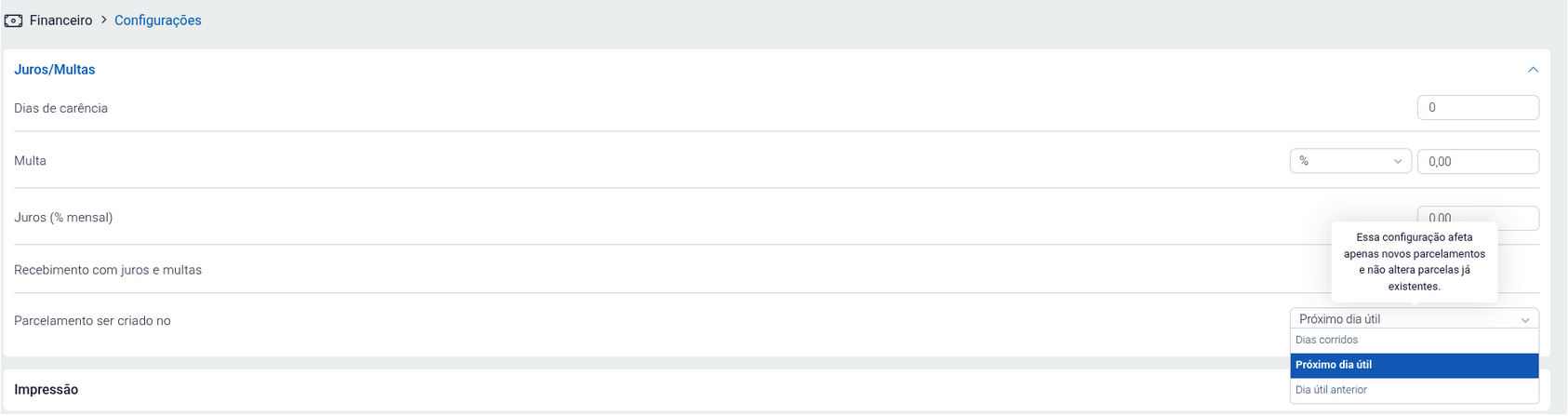Image resolution: width=1568 pixels, height=416 pixels.
Task: Open the Configurações breadcrumb link
Action: pos(157,20)
